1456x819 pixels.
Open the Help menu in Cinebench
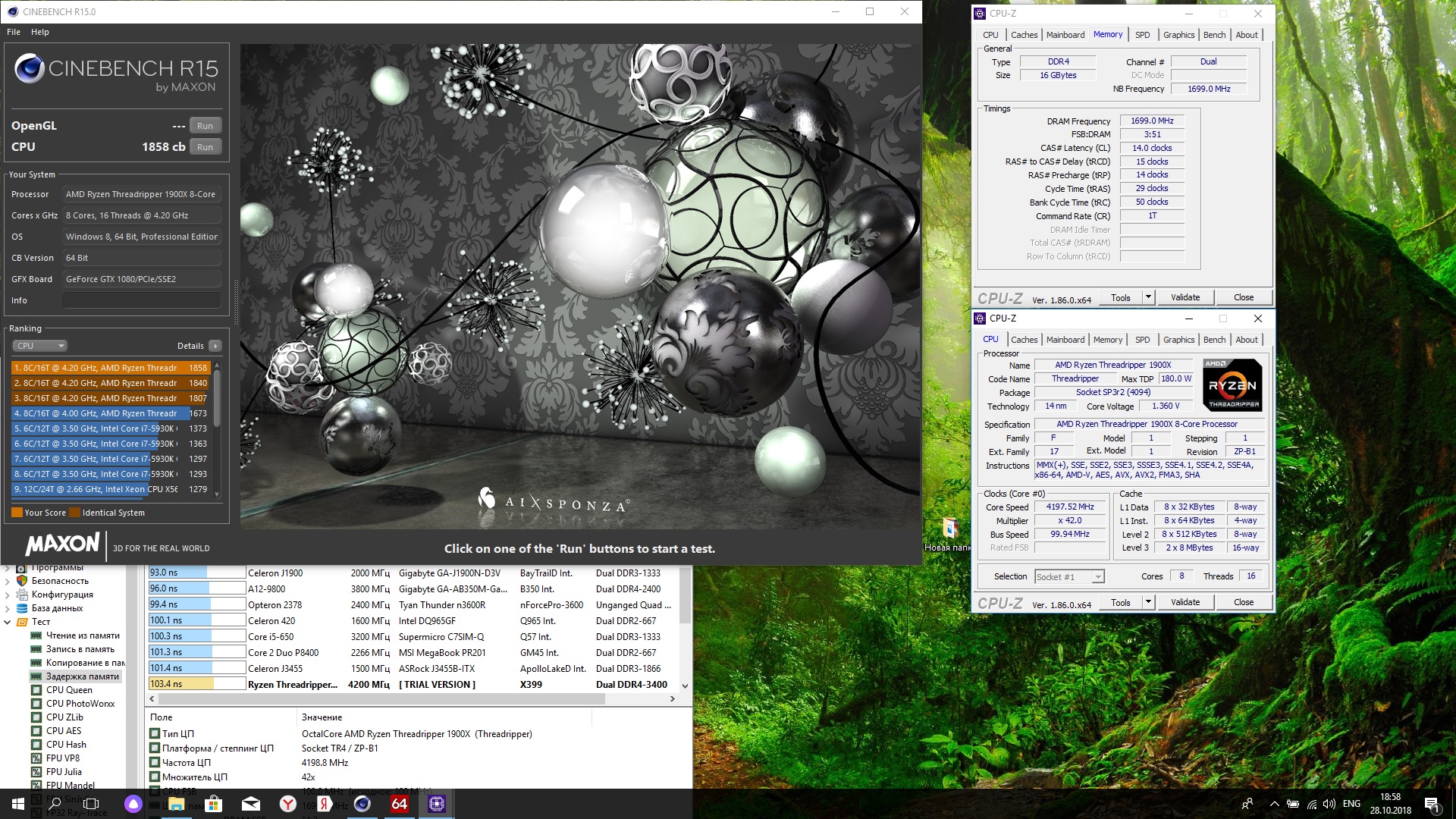[x=40, y=32]
